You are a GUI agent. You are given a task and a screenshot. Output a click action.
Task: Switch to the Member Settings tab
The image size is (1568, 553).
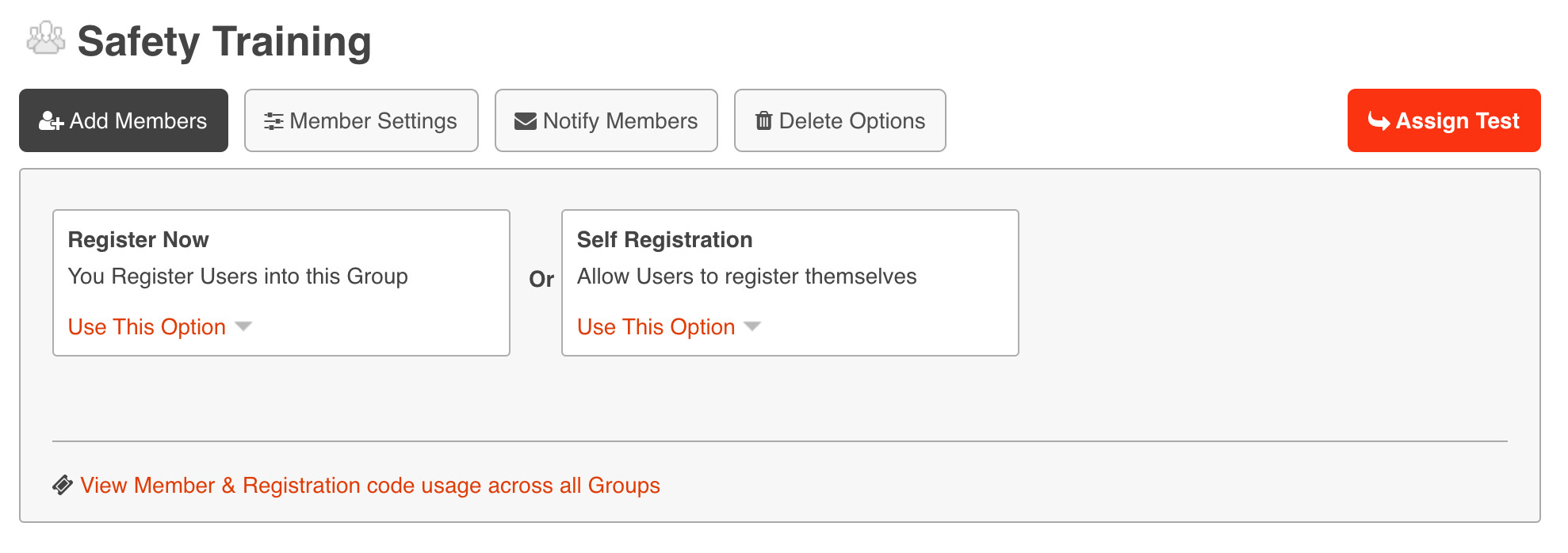[361, 120]
